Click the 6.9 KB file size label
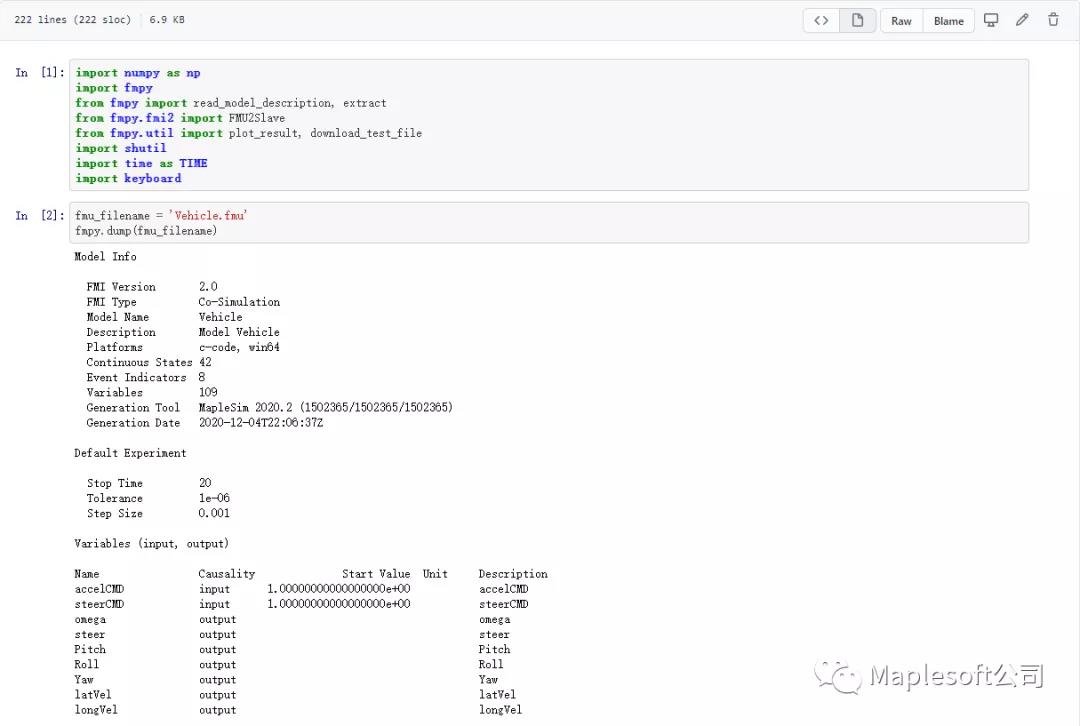 pyautogui.click(x=166, y=19)
